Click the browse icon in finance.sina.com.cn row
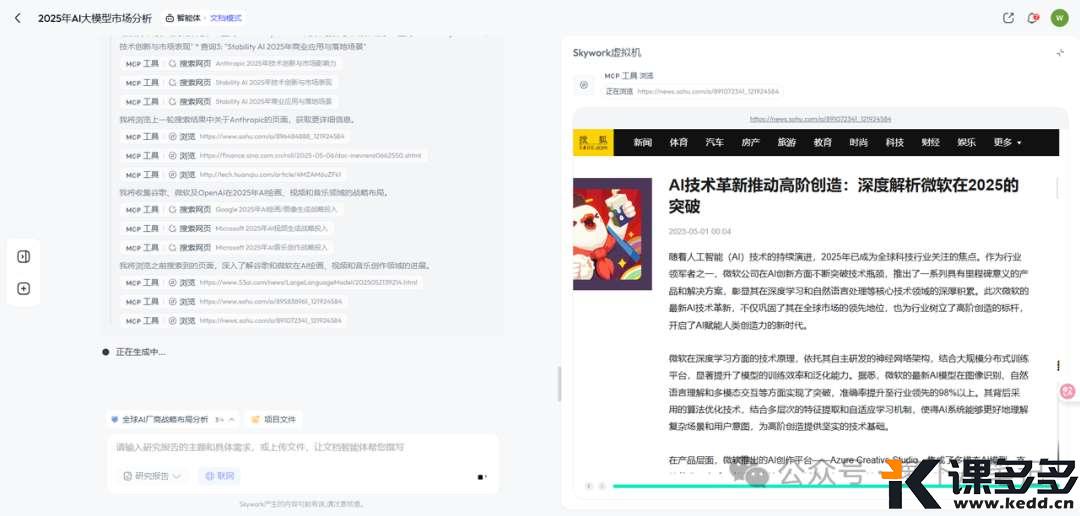 172,156
